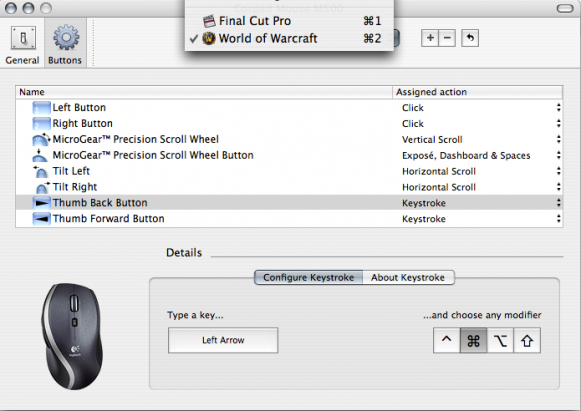This screenshot has height=411, width=581.
Task: Remove application using the minus button
Action: point(447,38)
